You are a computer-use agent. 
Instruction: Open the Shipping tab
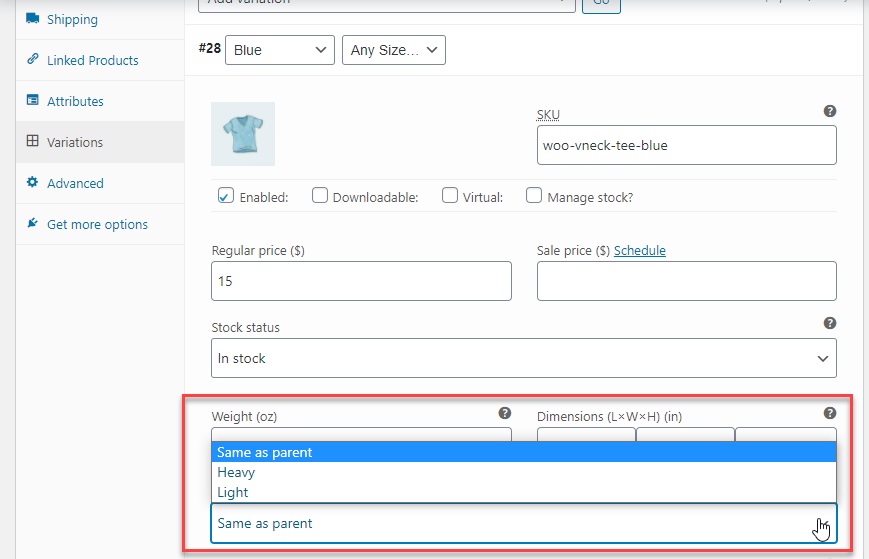click(100, 19)
